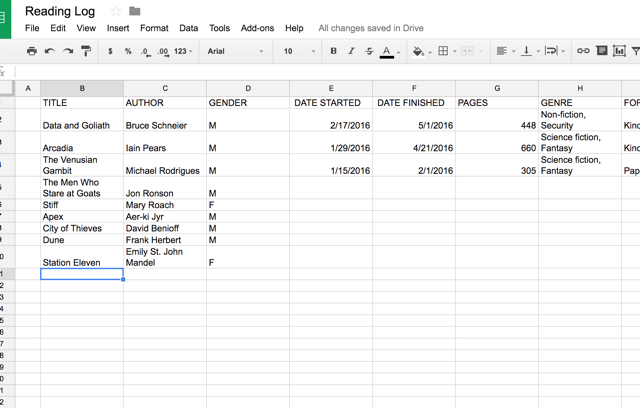Select column F header
This screenshot has width=640, height=408.
(414, 89)
